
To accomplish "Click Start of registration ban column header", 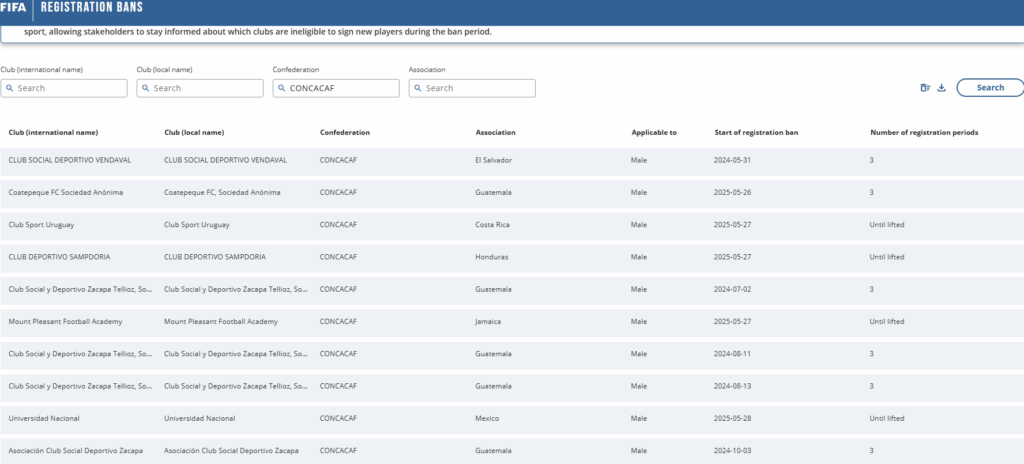I will pyautogui.click(x=756, y=133).
